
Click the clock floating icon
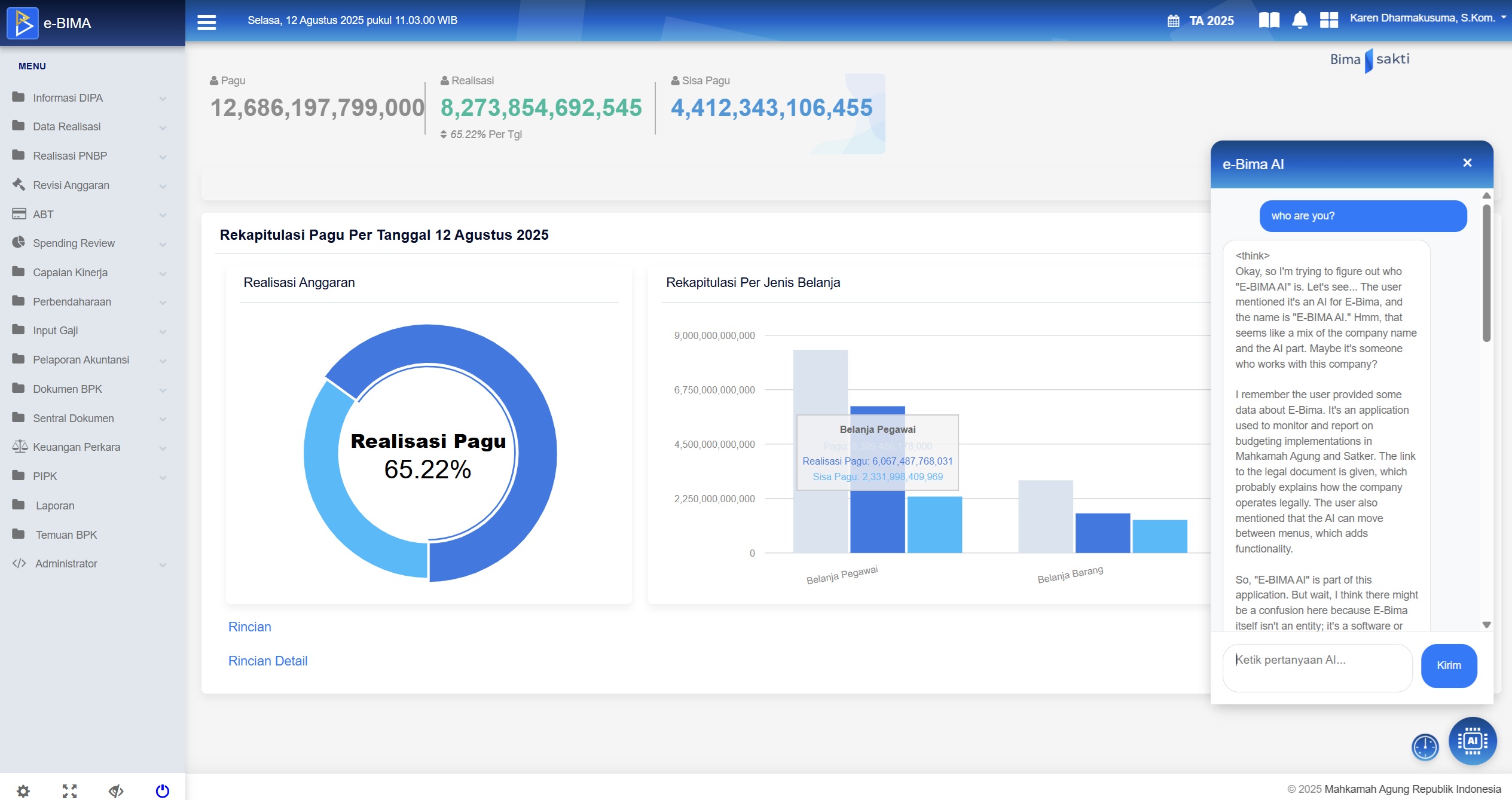[1425, 747]
